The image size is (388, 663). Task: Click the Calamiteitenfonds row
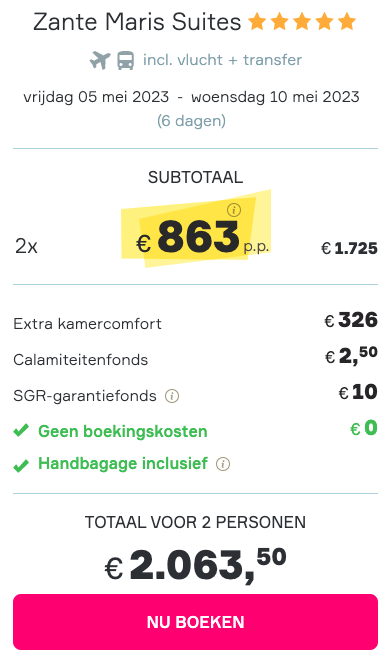point(195,358)
